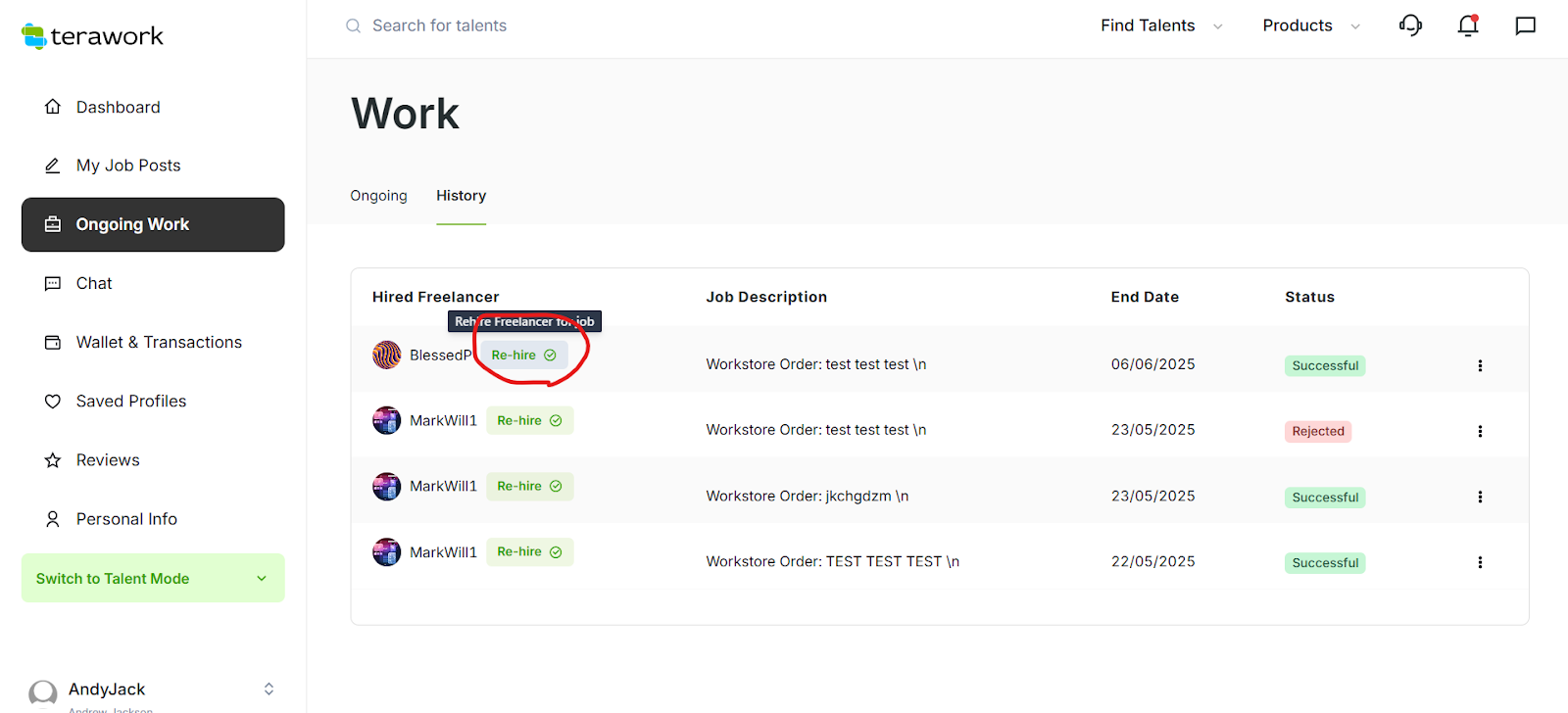
Task: Open options menu for 06/06/2025 row
Action: [x=1479, y=365]
